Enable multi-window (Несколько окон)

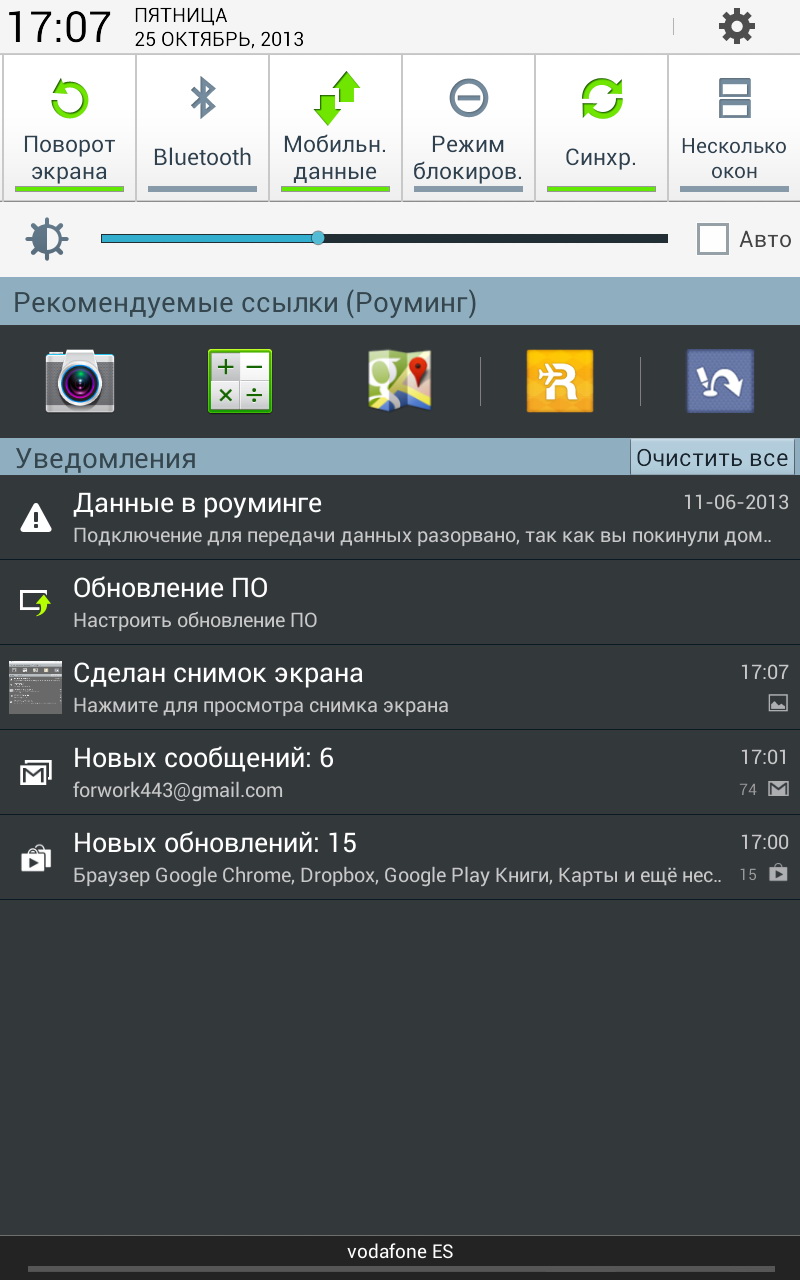(x=734, y=128)
